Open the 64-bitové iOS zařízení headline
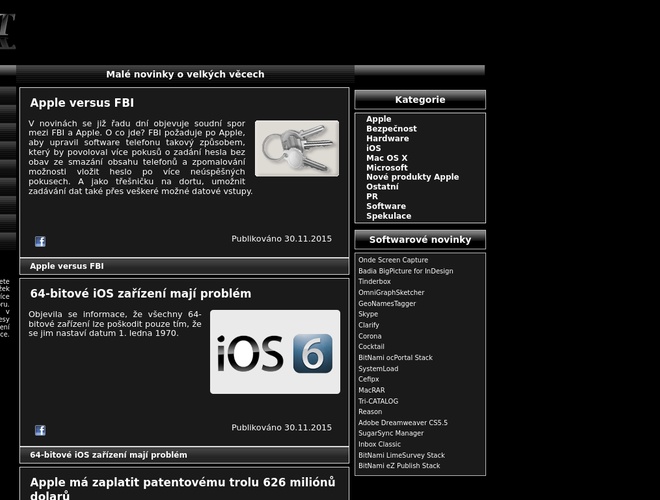Image resolution: width=660 pixels, height=500 pixels. tap(140, 294)
